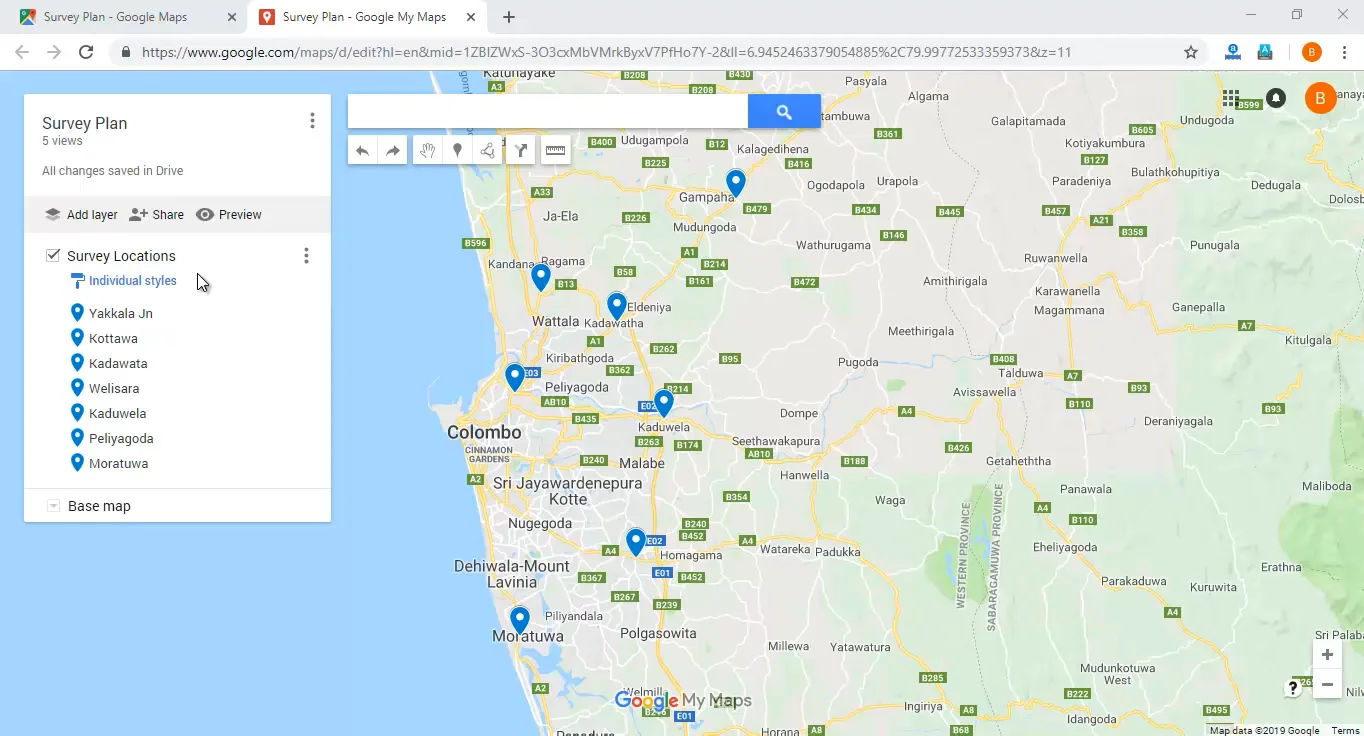
Task: Click the map pin at Kaduwela
Action: click(x=663, y=403)
